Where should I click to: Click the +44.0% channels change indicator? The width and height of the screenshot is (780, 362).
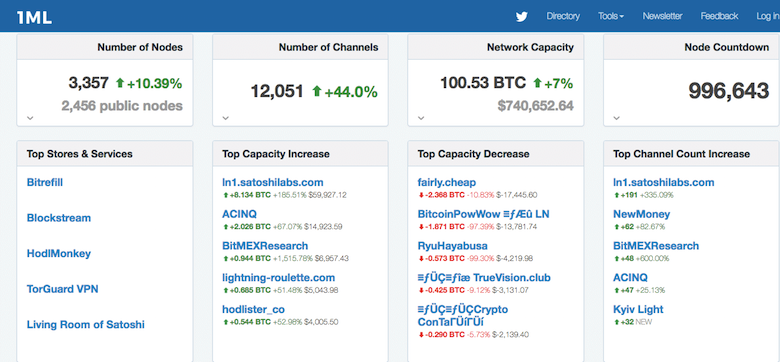tap(344, 92)
